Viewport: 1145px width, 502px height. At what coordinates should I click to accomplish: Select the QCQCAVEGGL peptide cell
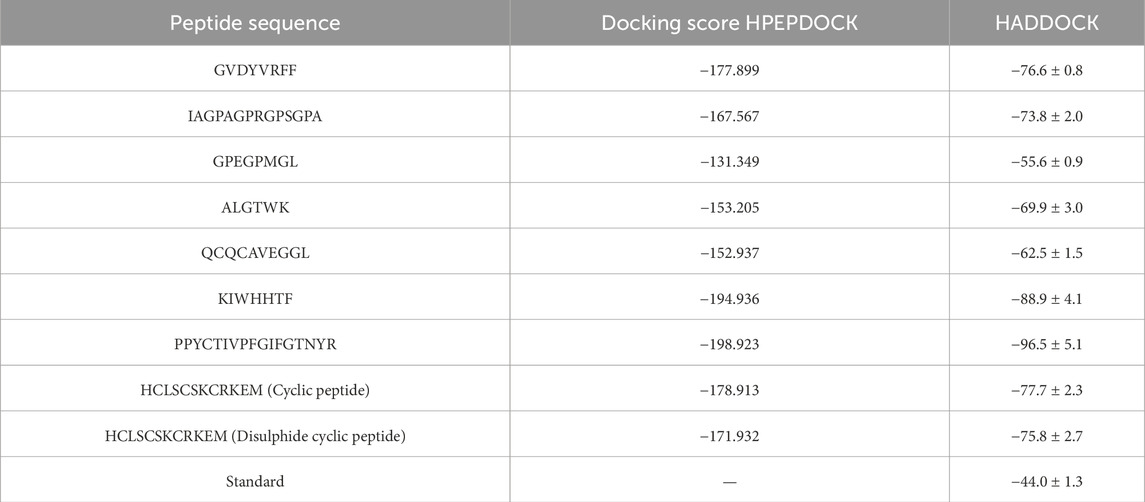[x=255, y=252]
